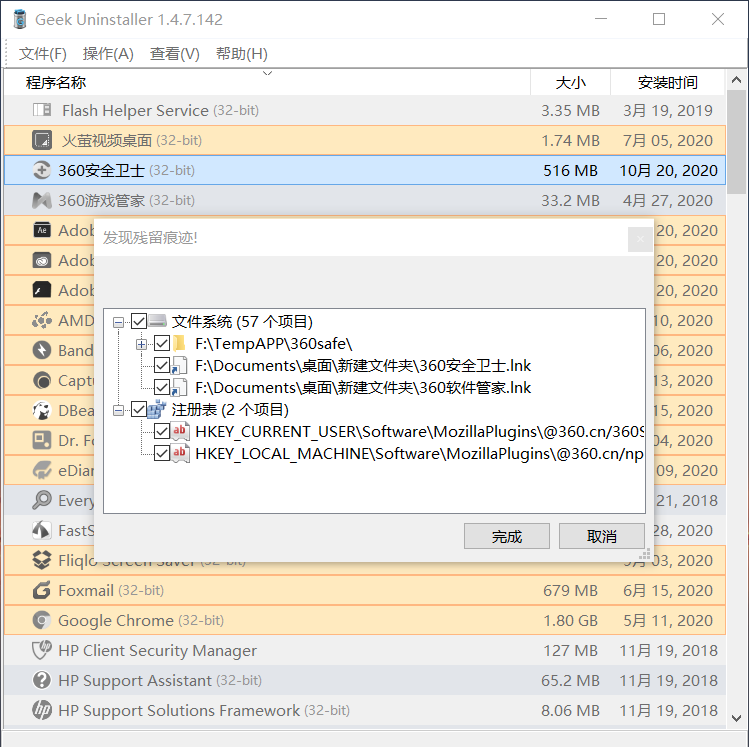The width and height of the screenshot is (749, 747).
Task: Click the 完成 button
Action: [x=507, y=536]
